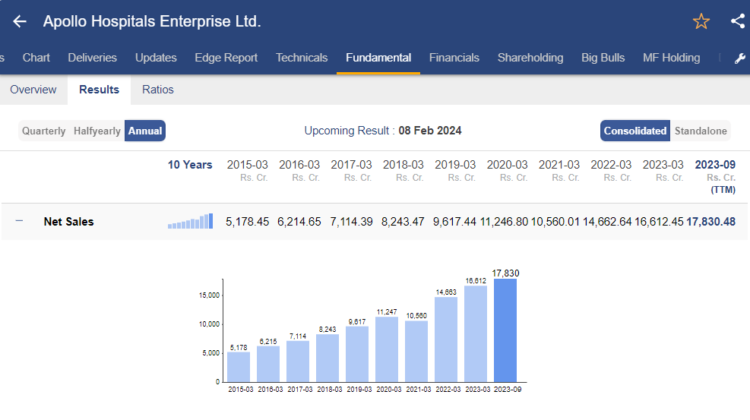Switch to Standalone financials view

pyautogui.click(x=701, y=131)
